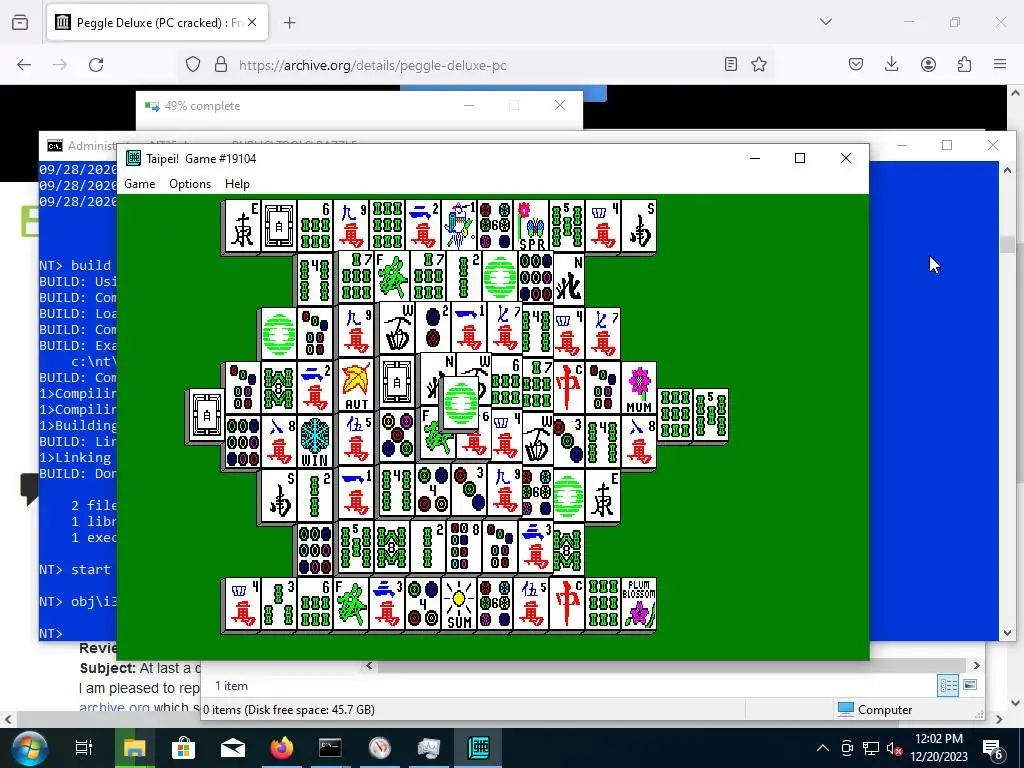This screenshot has height=768, width=1024.
Task: Go back to previous page
Action: (x=24, y=65)
